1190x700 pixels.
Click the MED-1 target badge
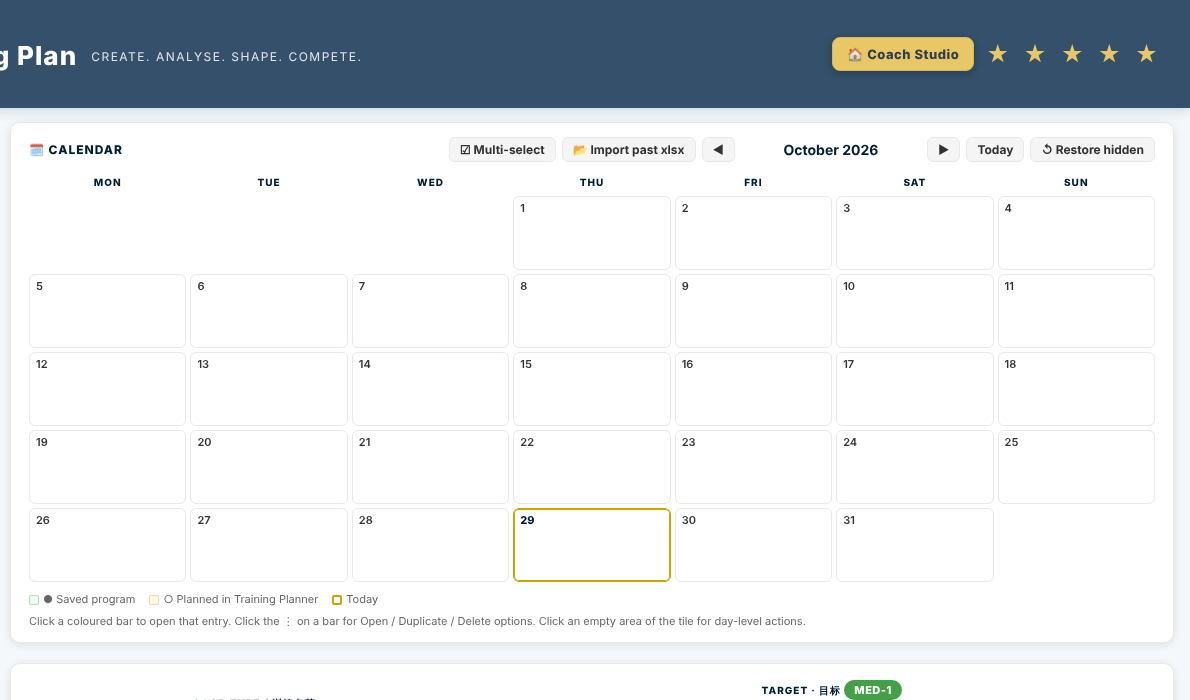pos(873,690)
